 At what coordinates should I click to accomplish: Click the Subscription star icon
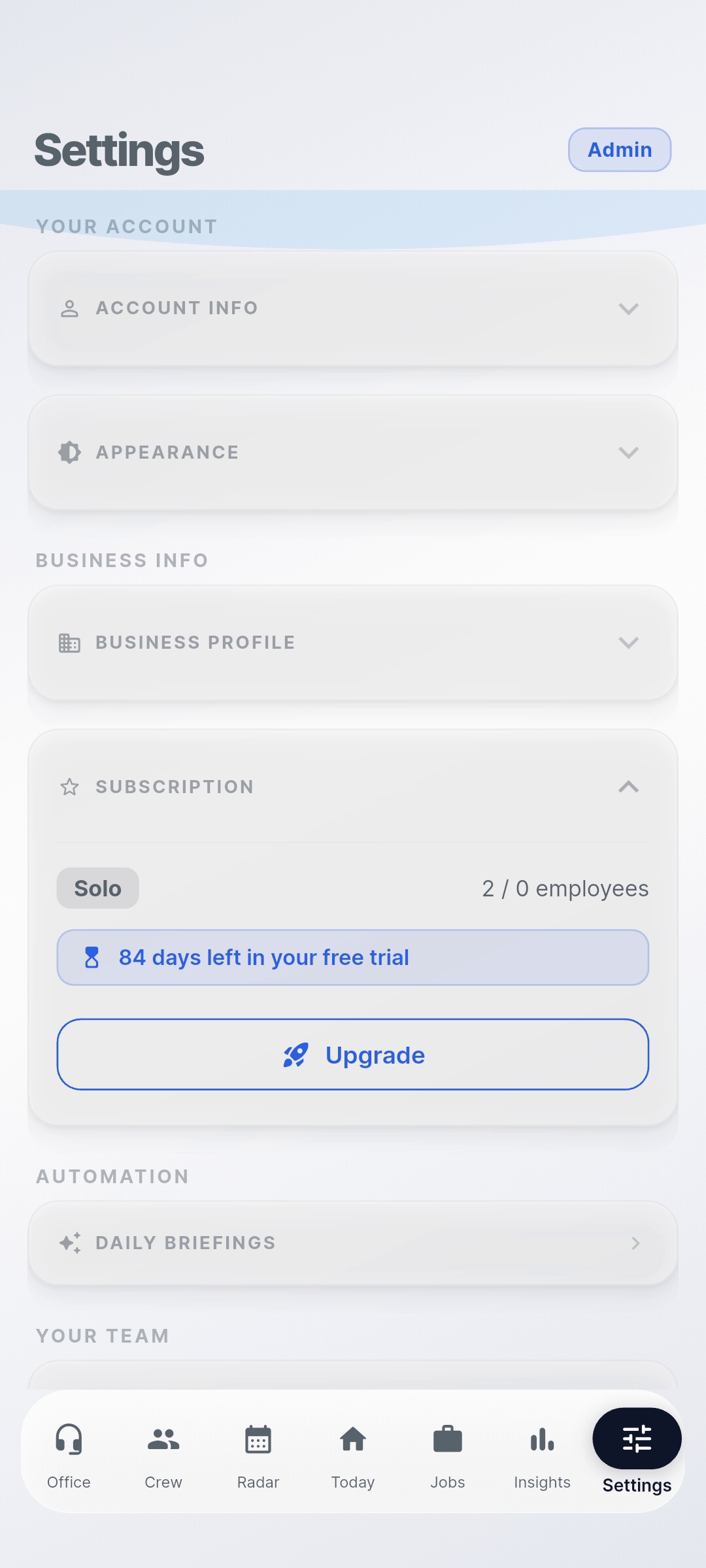(69, 787)
